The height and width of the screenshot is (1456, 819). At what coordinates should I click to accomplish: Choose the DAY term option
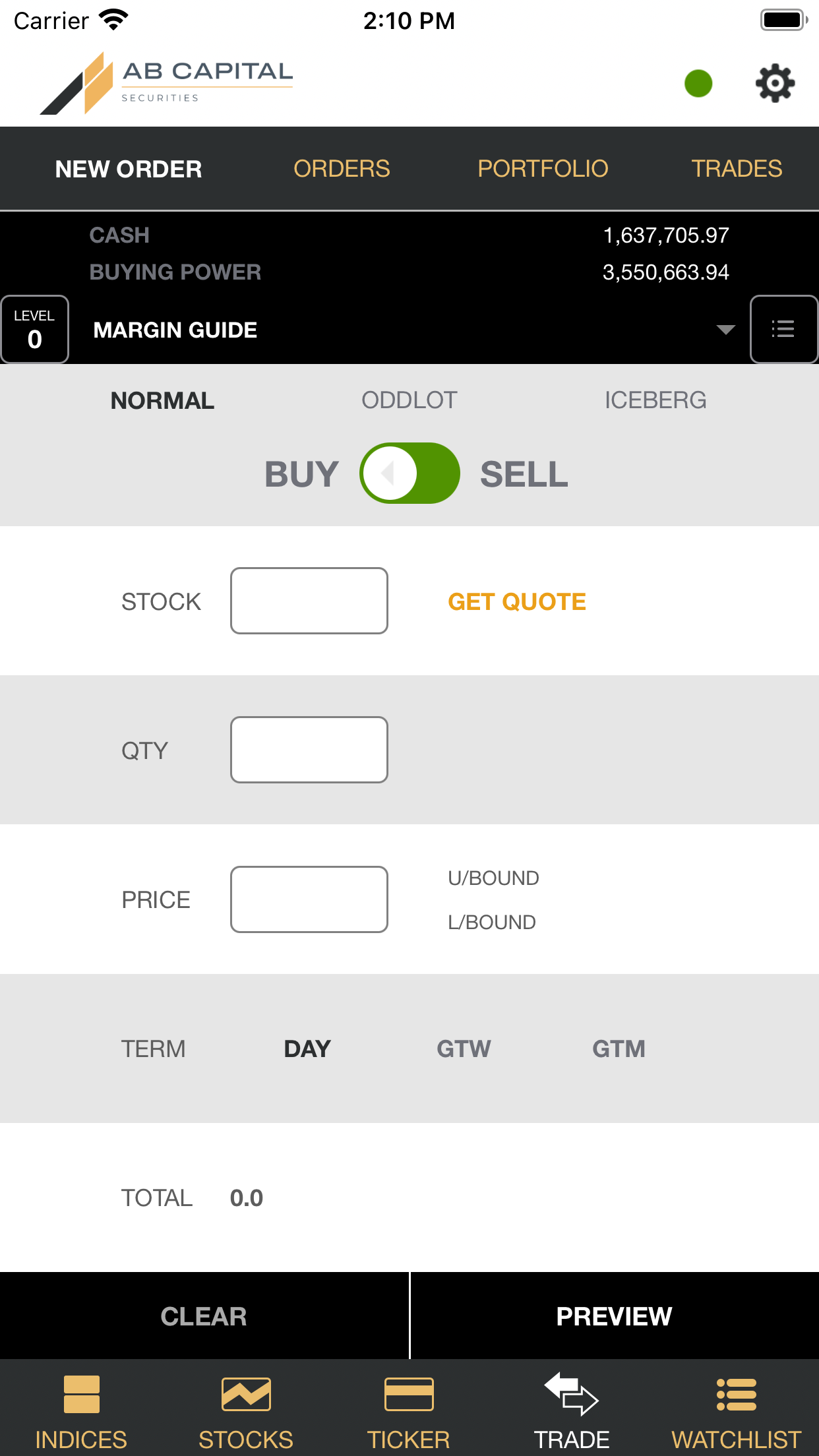(x=307, y=1048)
